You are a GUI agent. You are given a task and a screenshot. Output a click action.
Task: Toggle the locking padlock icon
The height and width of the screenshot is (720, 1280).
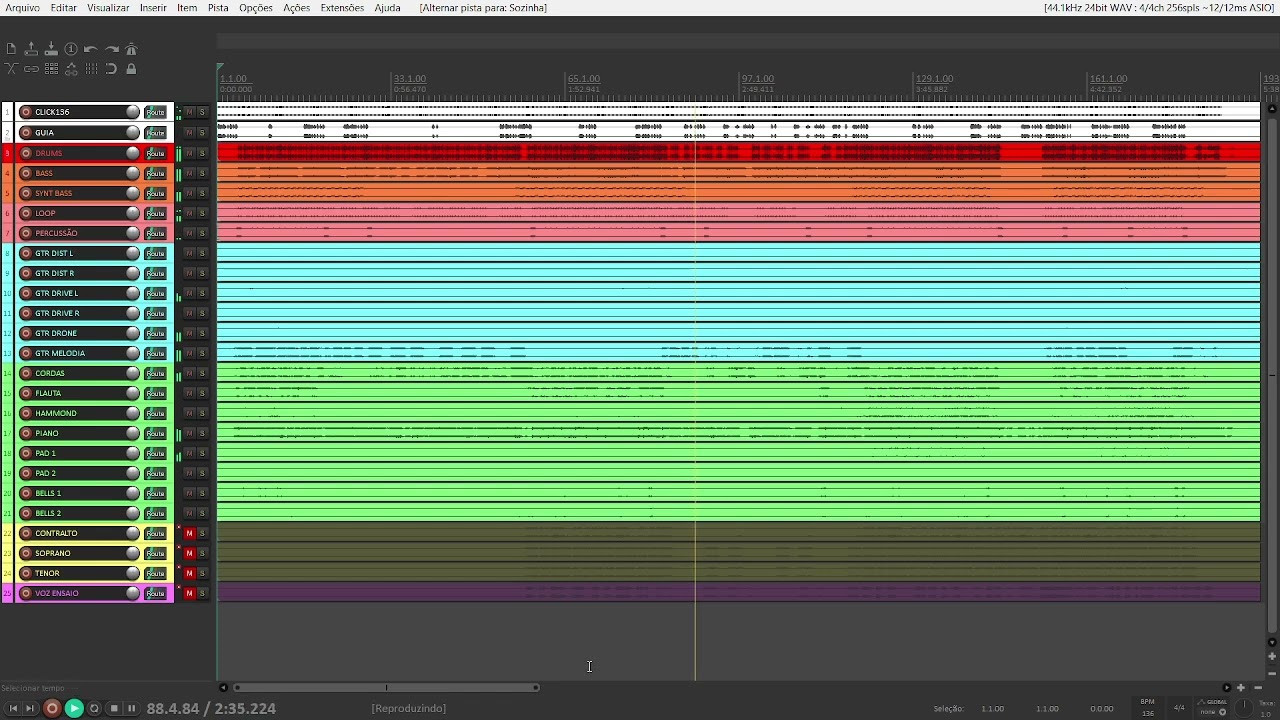131,69
